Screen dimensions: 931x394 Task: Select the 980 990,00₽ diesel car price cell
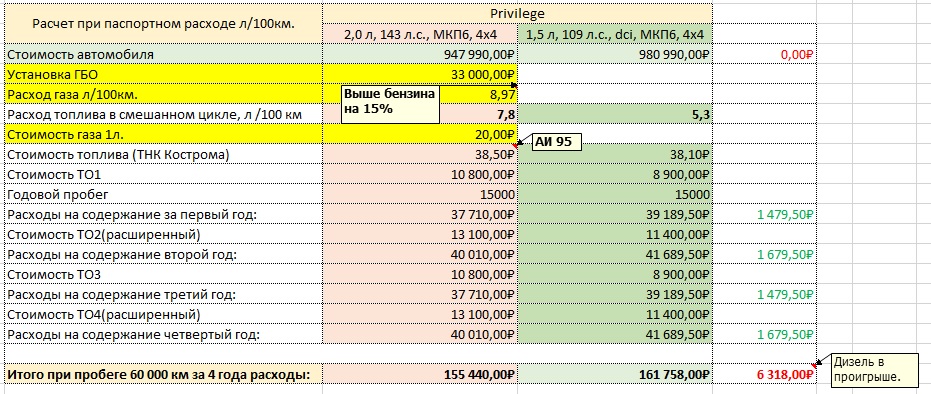click(x=615, y=55)
